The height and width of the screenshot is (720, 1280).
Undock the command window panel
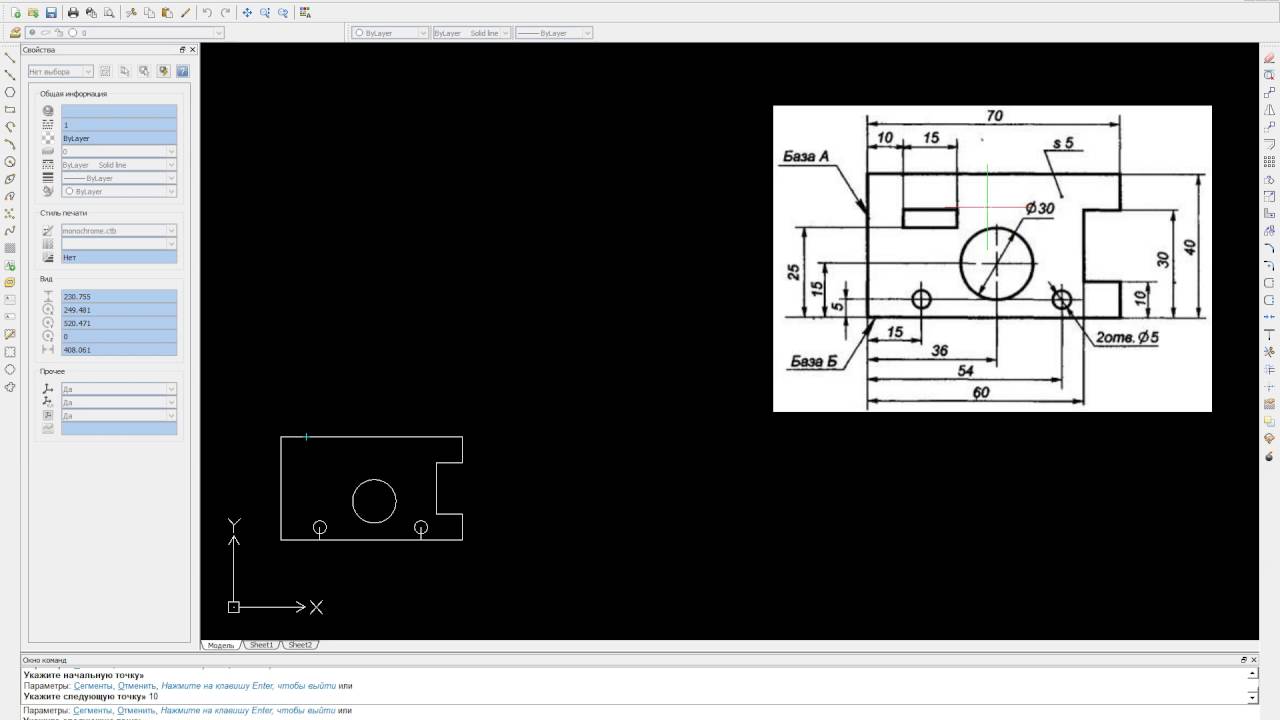[1244, 660]
